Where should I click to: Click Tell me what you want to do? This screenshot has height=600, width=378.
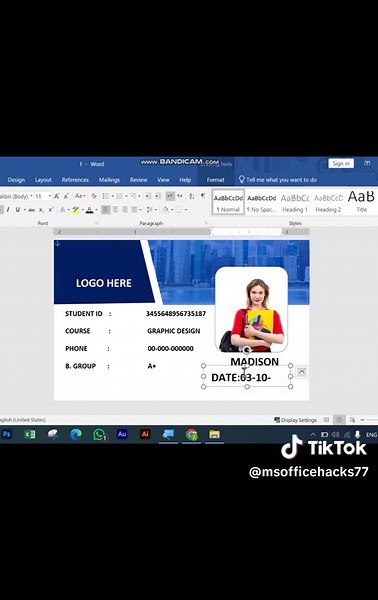278,179
